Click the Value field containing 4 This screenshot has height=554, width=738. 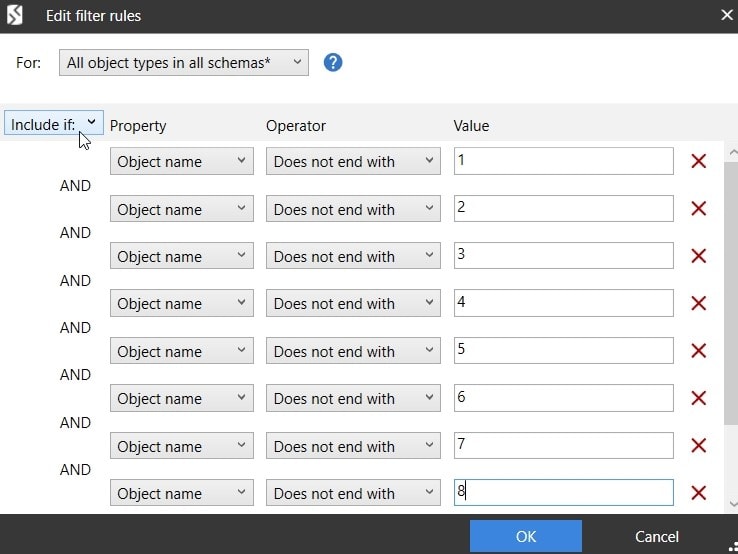pyautogui.click(x=563, y=303)
